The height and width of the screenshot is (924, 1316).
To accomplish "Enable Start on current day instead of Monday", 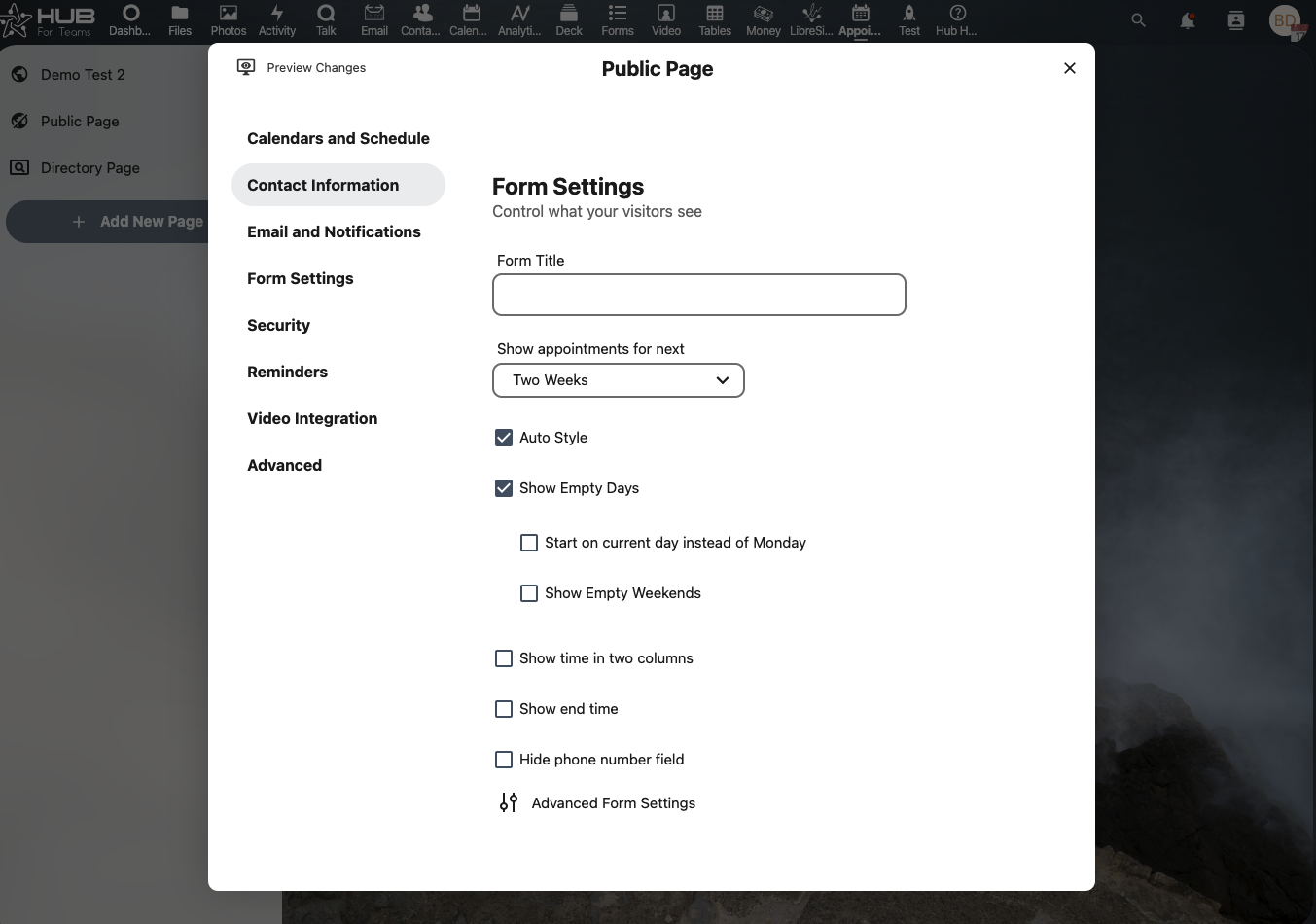I will point(529,543).
